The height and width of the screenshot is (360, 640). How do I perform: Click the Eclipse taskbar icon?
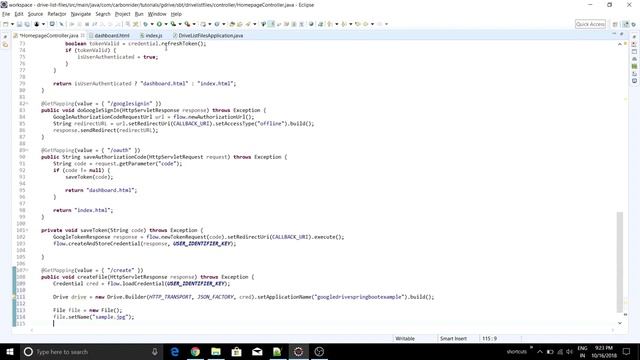pyautogui.click(x=298, y=351)
